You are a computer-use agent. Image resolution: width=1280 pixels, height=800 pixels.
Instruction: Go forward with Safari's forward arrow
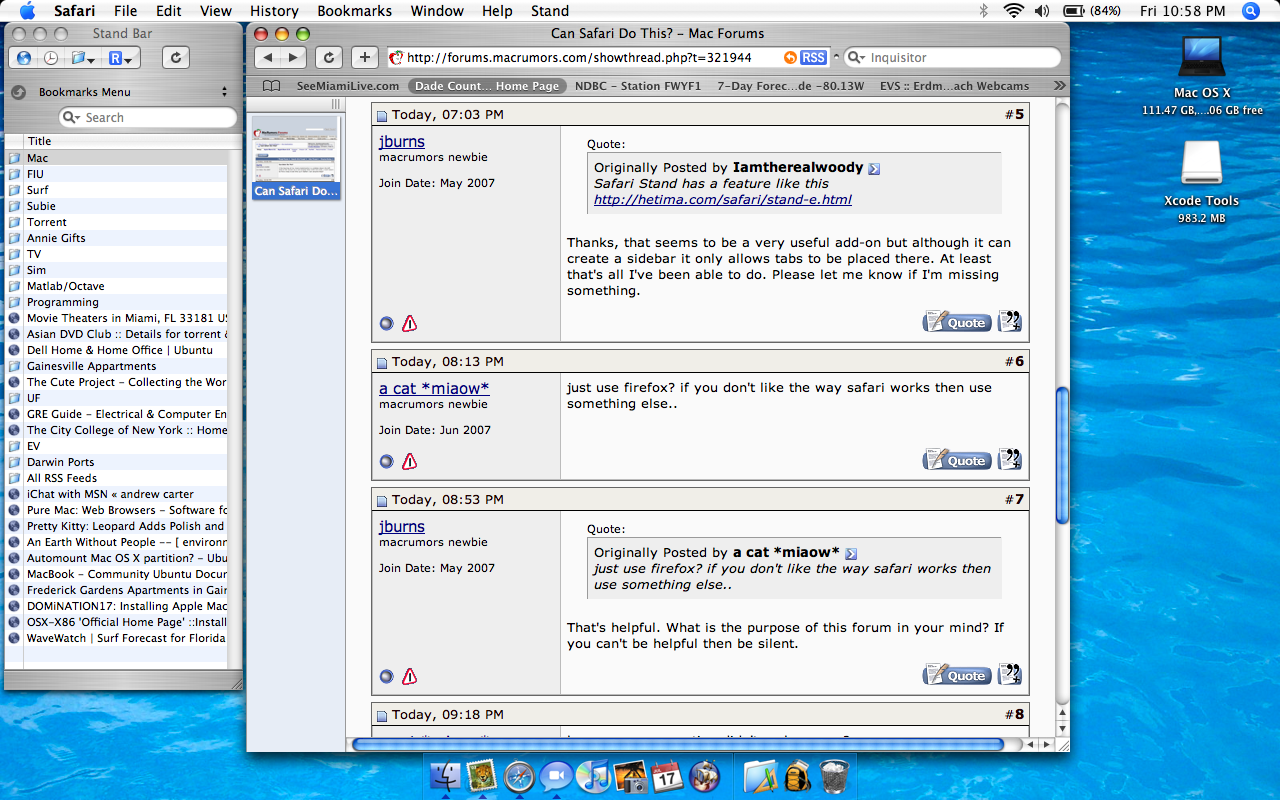click(293, 57)
